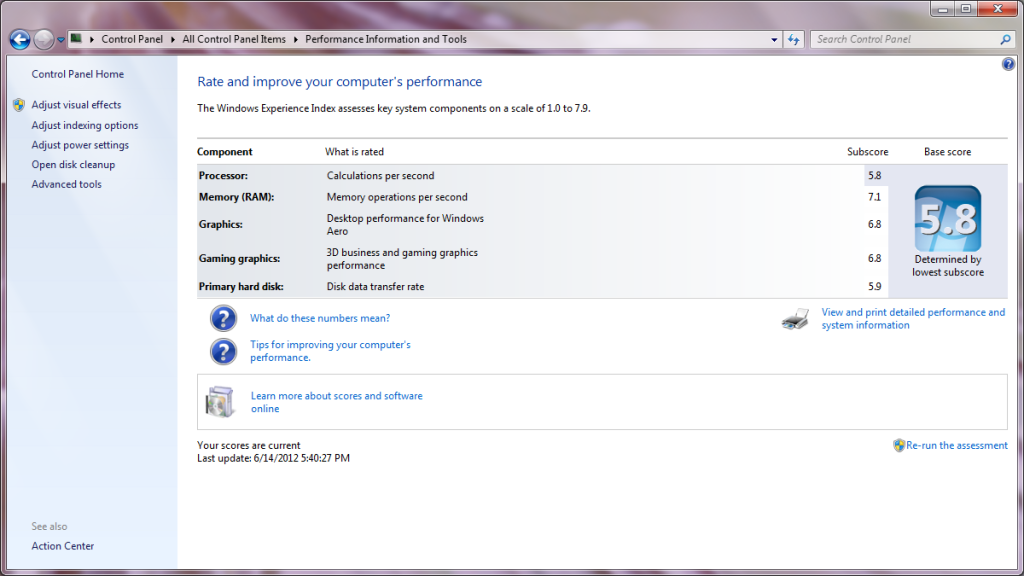Image resolution: width=1024 pixels, height=576 pixels.
Task: Expand the recent pages dropdown arrow
Action: pos(61,40)
